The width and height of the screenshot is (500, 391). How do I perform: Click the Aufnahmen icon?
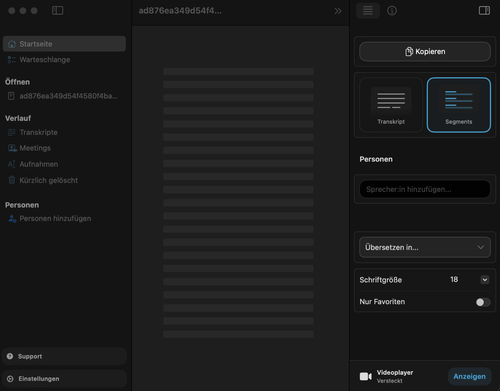coord(12,164)
